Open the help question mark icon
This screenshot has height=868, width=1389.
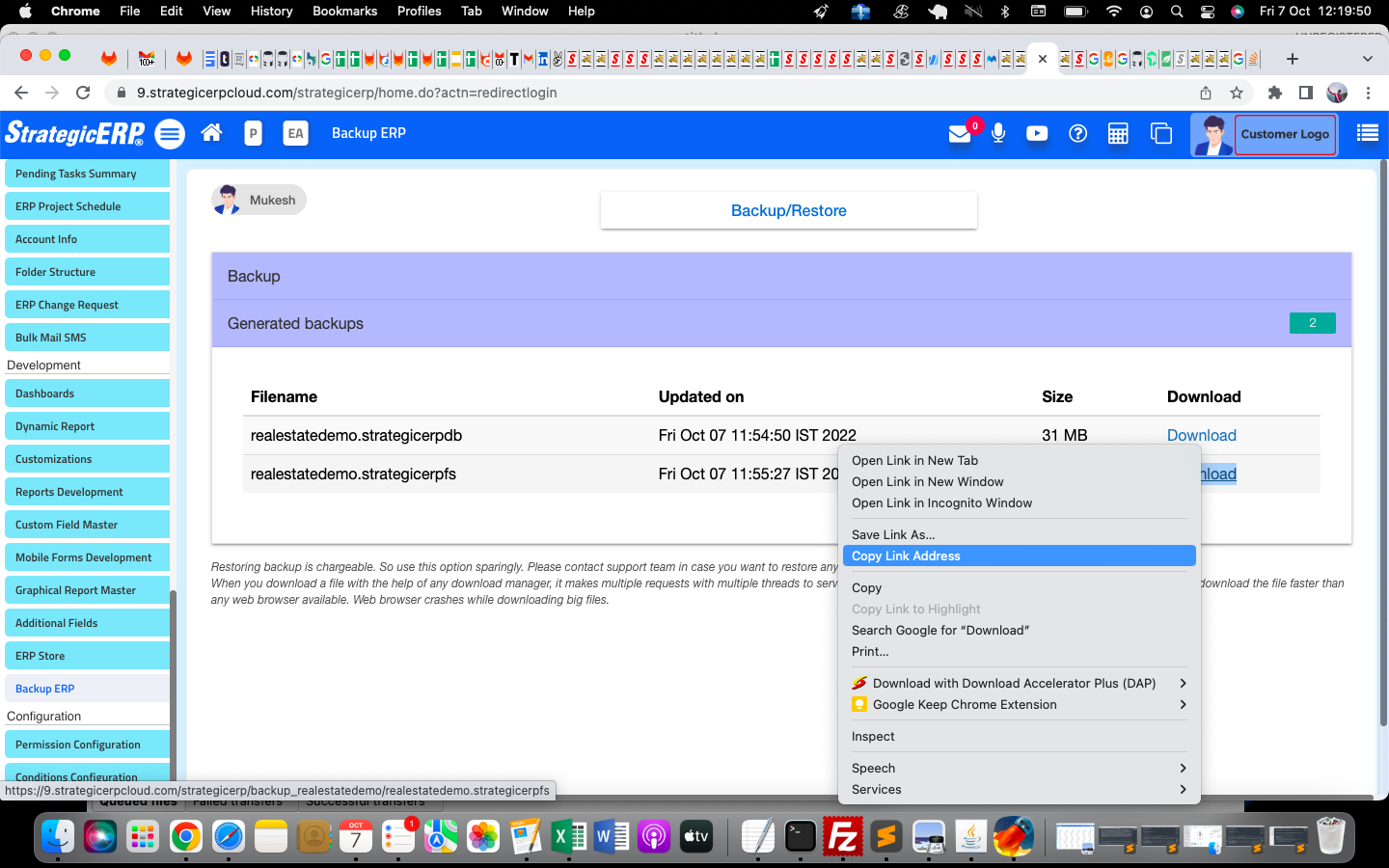pos(1077,133)
